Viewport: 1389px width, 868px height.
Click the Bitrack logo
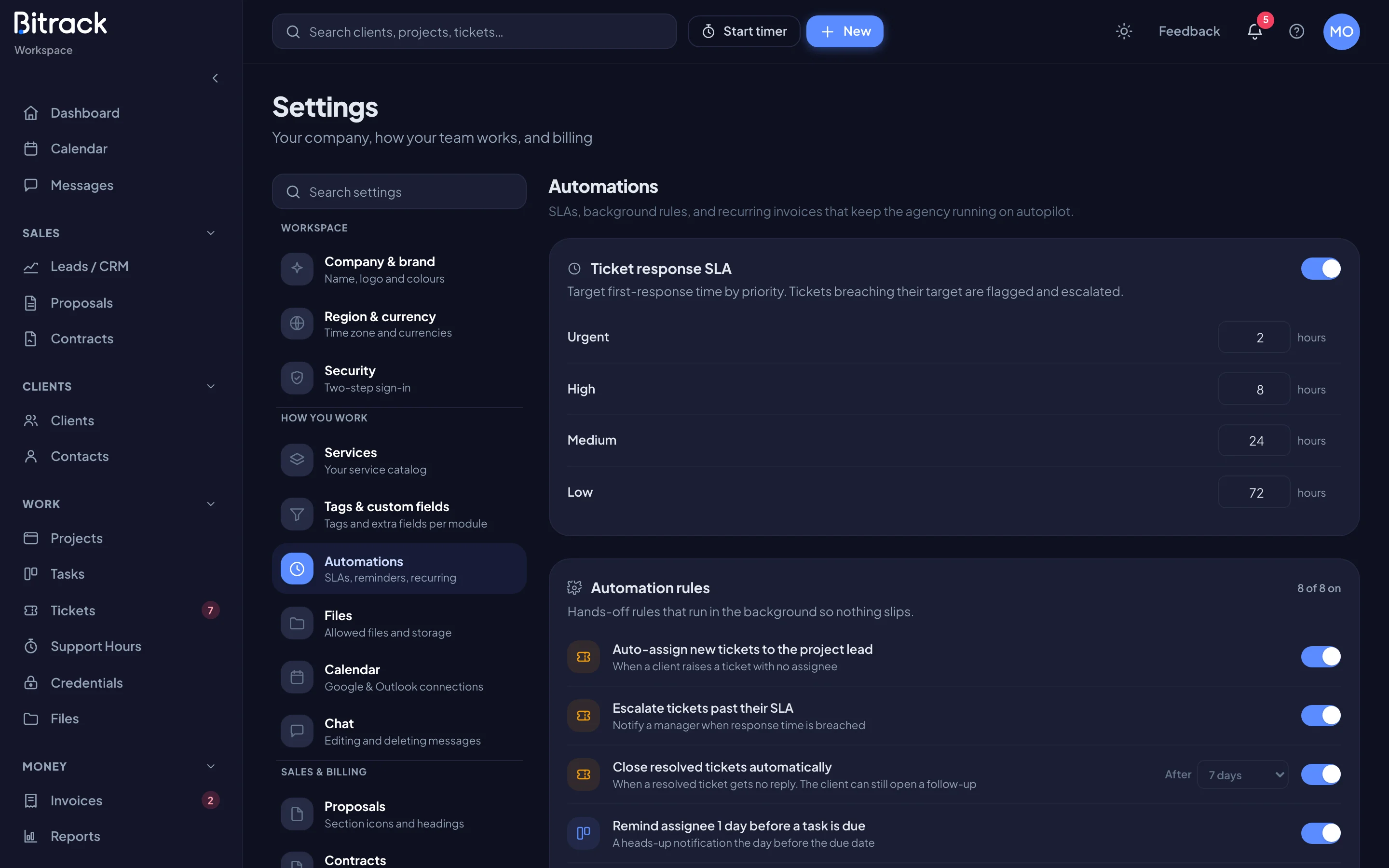61,24
